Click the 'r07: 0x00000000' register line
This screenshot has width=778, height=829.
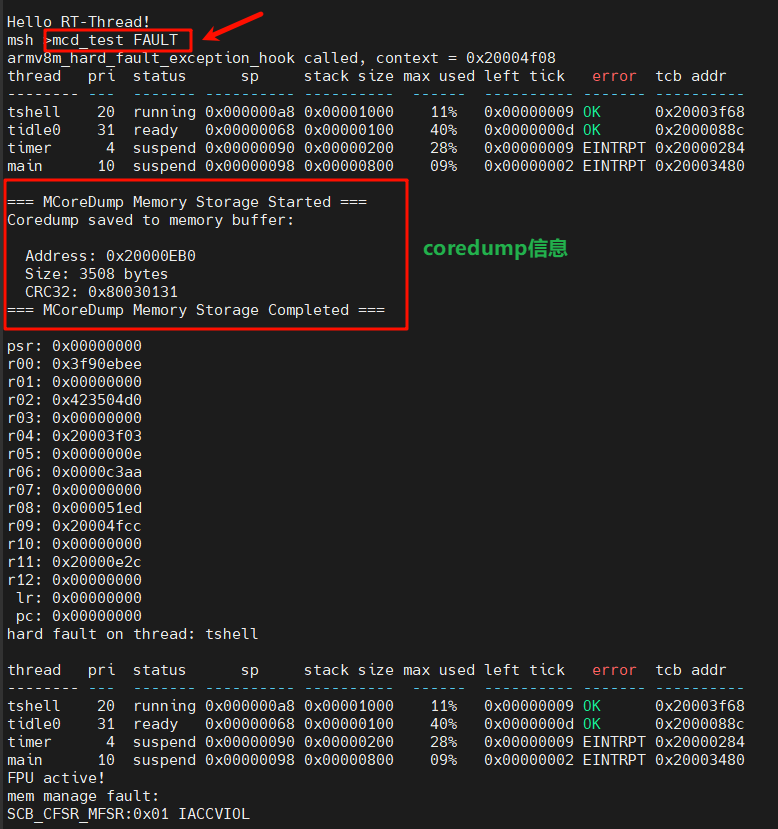click(x=75, y=490)
